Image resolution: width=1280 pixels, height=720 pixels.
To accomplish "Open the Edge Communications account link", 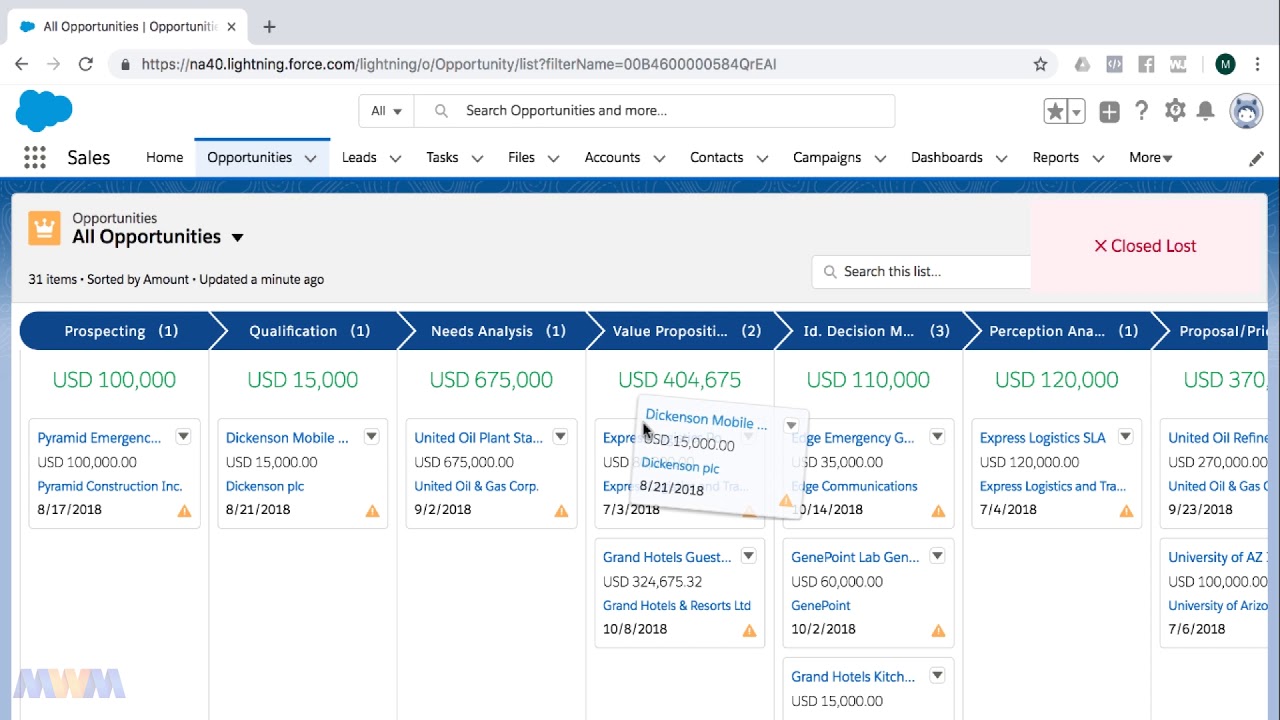I will [854, 486].
